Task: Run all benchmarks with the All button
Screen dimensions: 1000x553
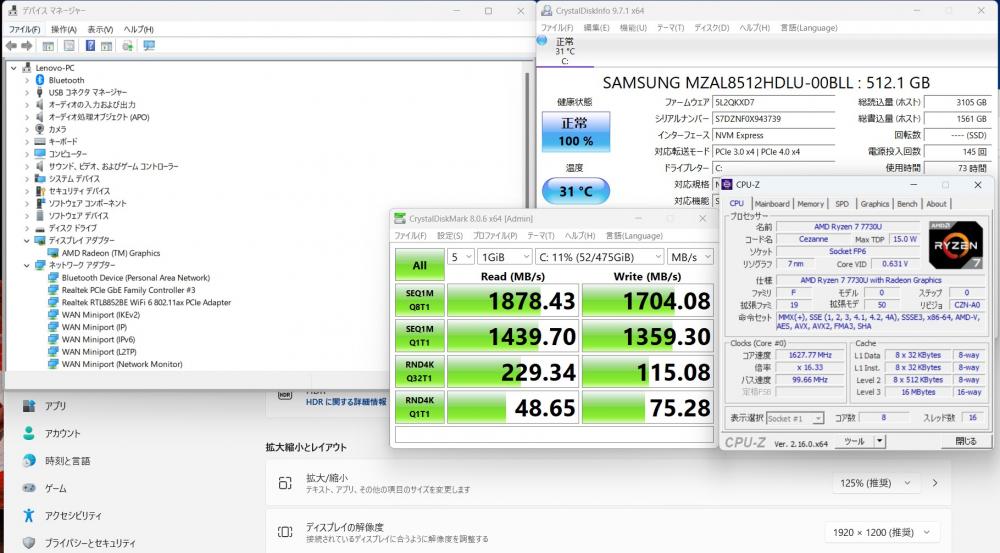Action: click(x=418, y=265)
